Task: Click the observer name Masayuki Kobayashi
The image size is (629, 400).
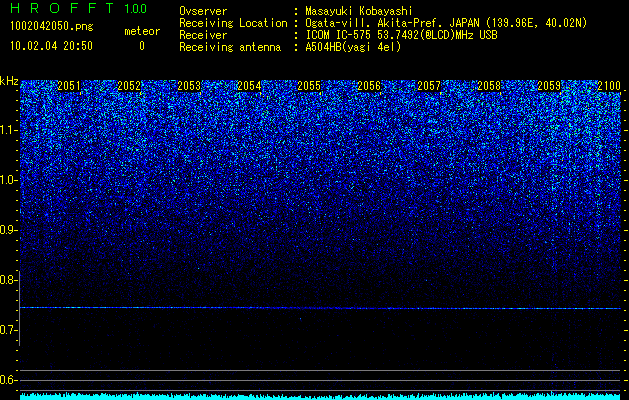Action: point(359,11)
